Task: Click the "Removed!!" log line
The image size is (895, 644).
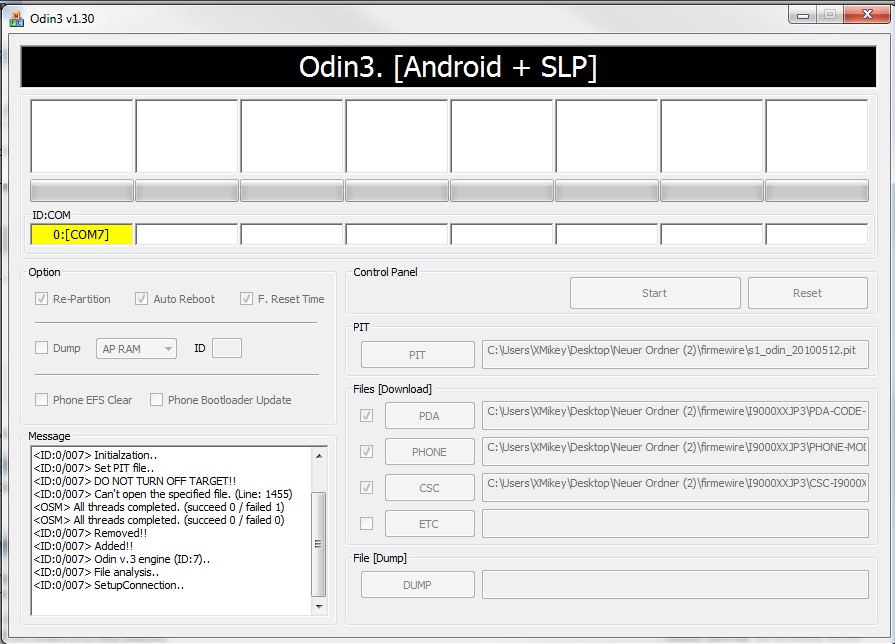Action: pos(90,533)
